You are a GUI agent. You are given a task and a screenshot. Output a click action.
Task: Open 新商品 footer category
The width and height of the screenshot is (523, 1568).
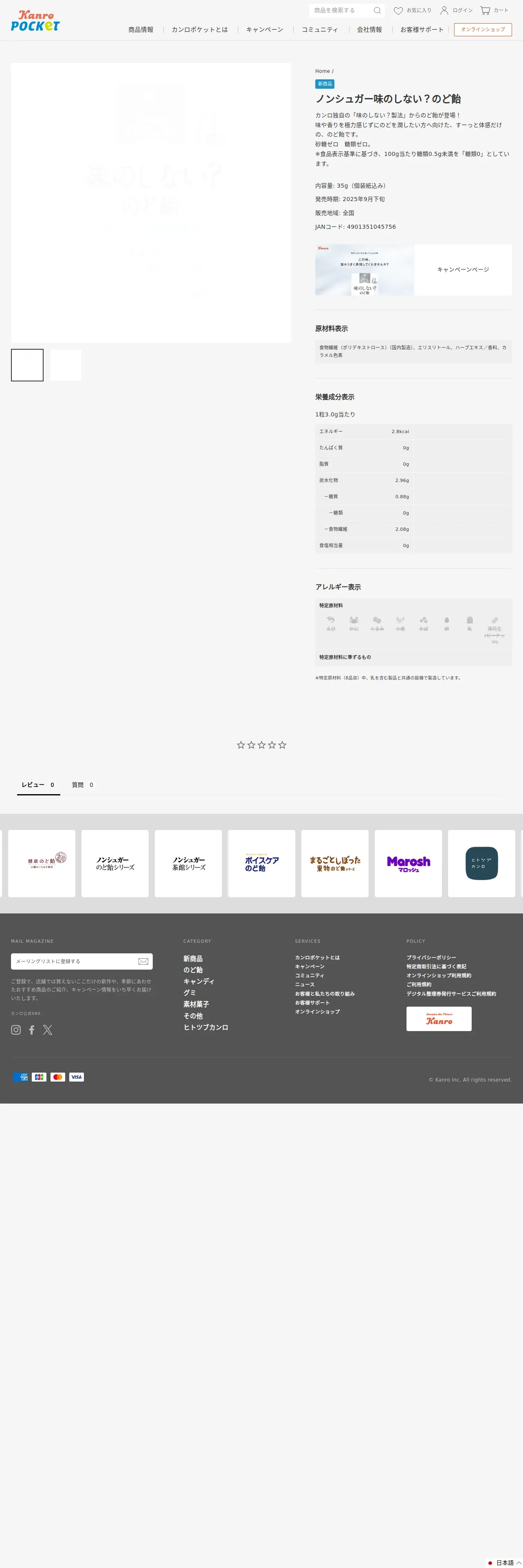193,959
